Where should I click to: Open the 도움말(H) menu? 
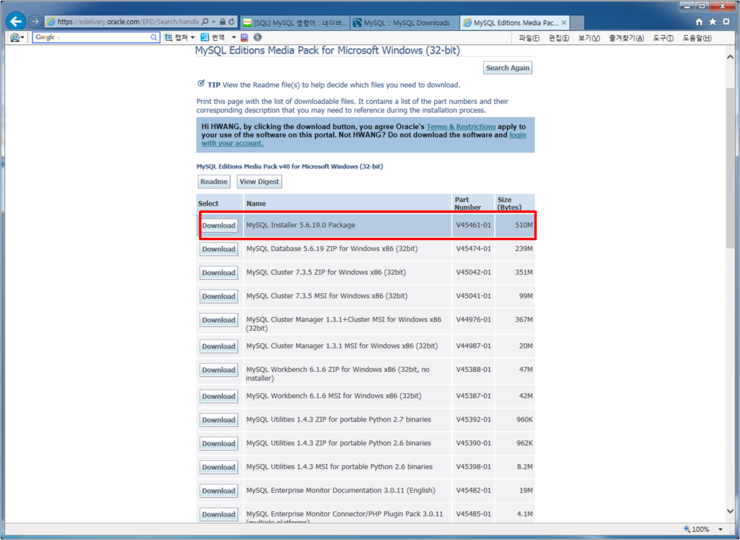tap(697, 38)
